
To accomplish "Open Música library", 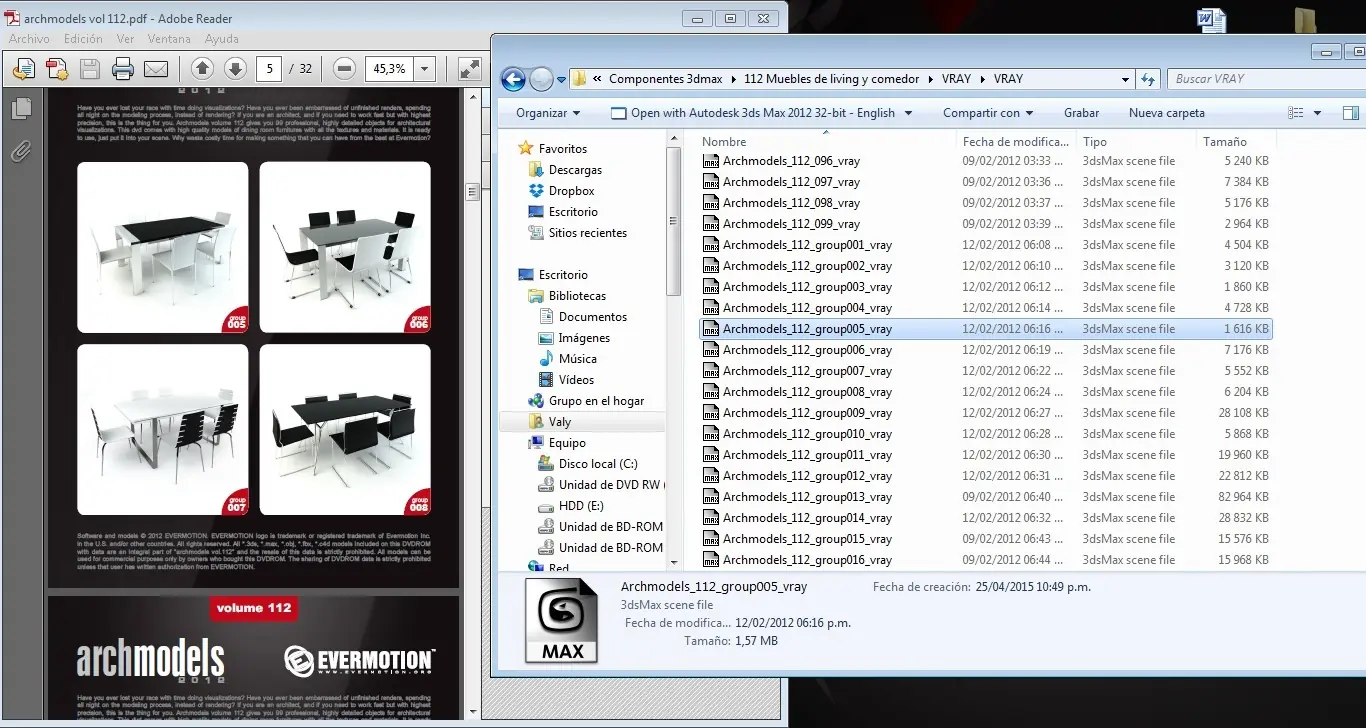I will click(577, 359).
